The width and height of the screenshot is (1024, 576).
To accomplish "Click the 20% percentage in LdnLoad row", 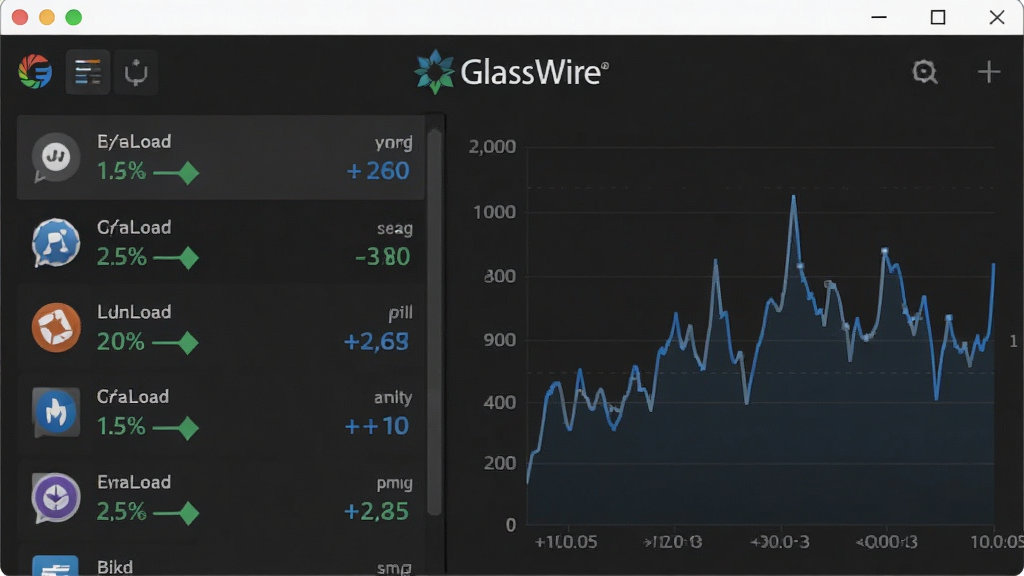I will pyautogui.click(x=120, y=342).
